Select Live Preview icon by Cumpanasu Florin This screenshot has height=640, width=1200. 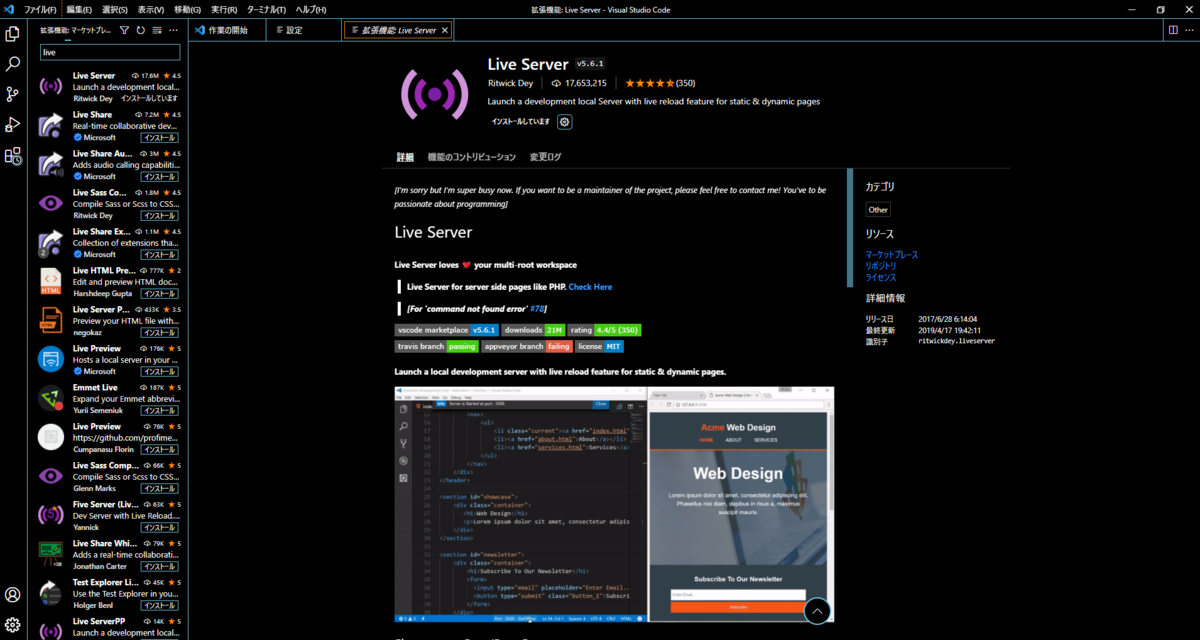click(51, 437)
